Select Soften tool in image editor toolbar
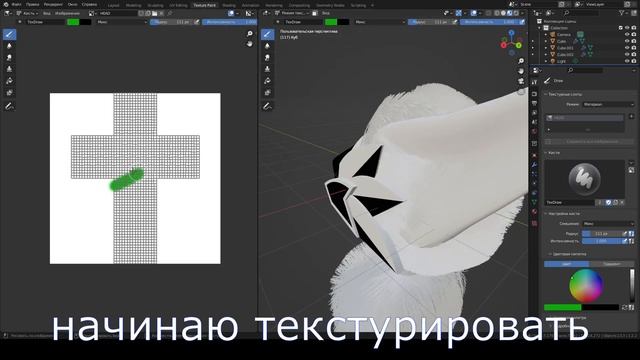 [x=9, y=46]
